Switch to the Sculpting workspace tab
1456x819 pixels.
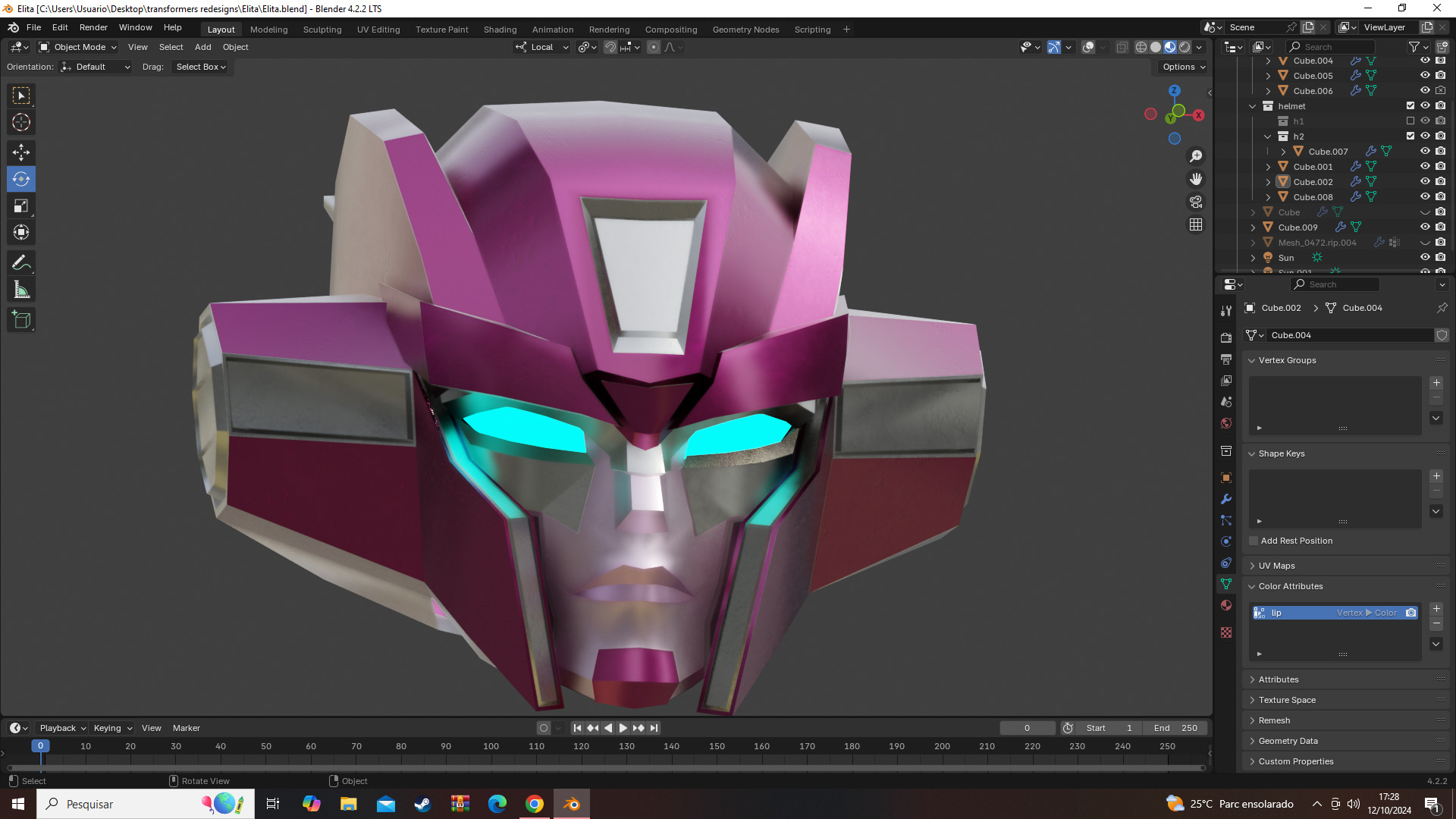tap(322, 30)
